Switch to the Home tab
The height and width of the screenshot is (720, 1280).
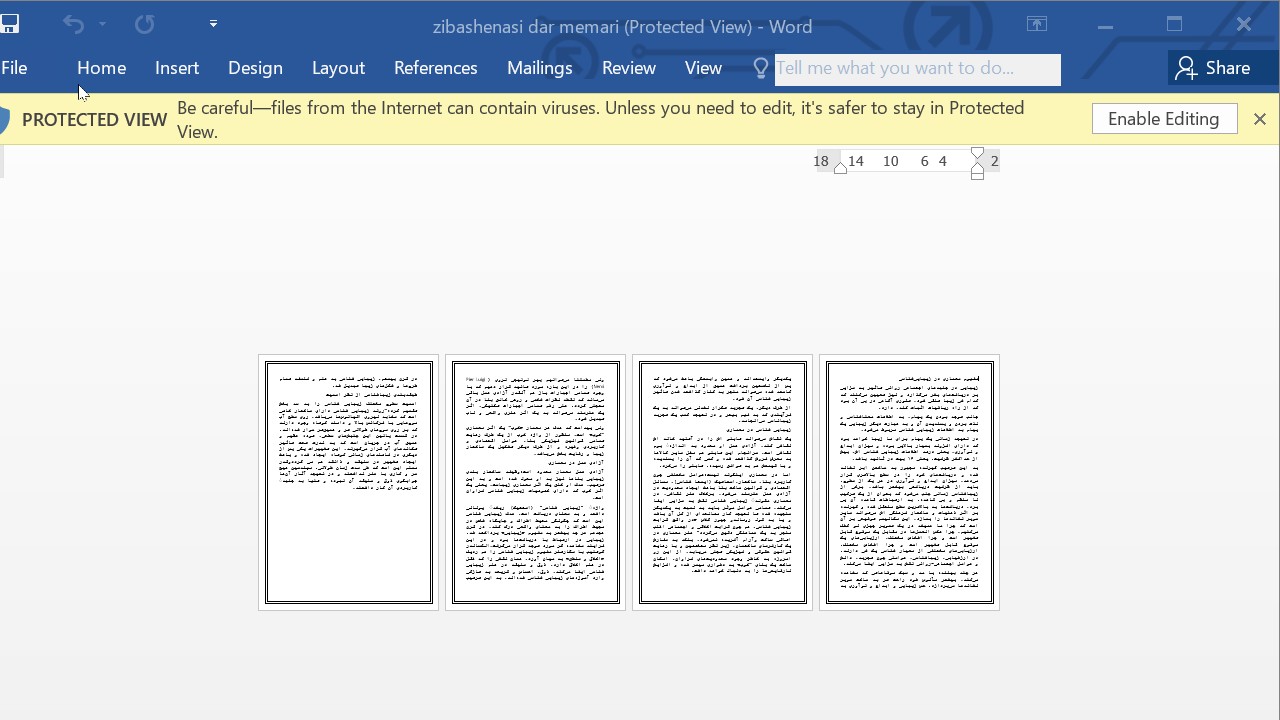pos(101,68)
